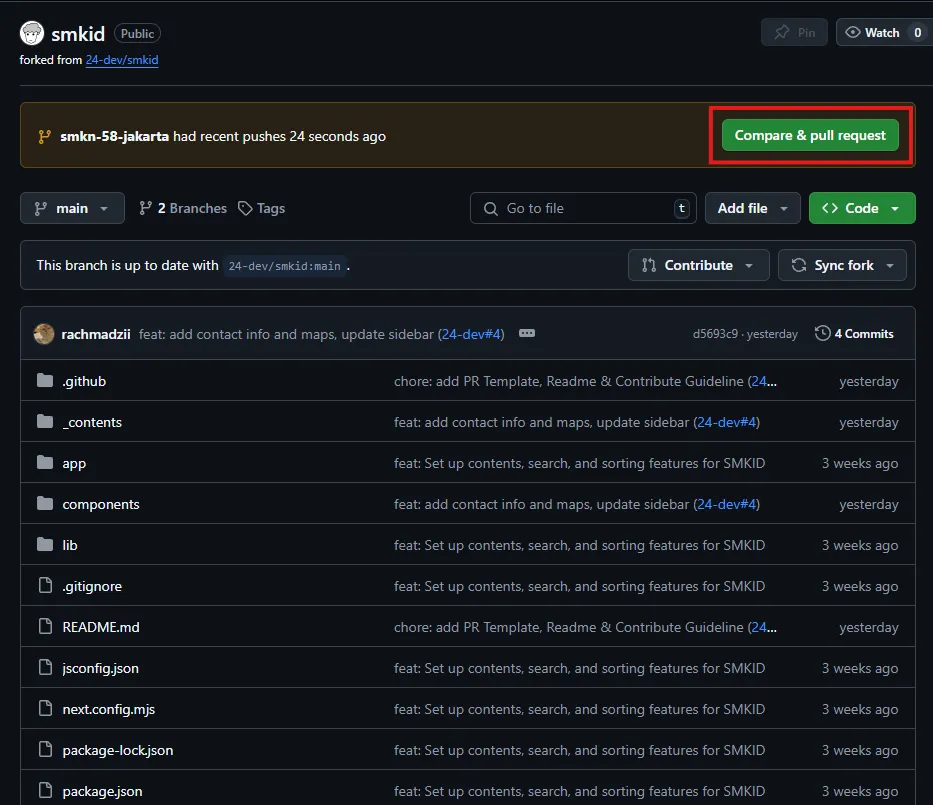The image size is (933, 805).
Task: Expand commit message ellipsis button
Action: [527, 333]
